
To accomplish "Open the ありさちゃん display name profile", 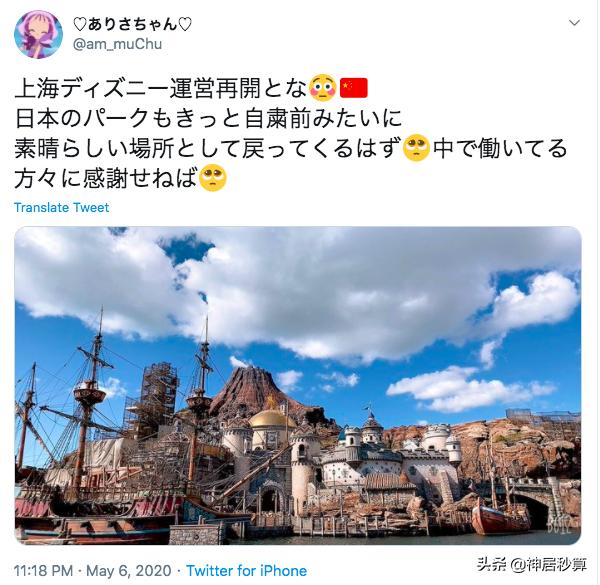I will point(132,24).
